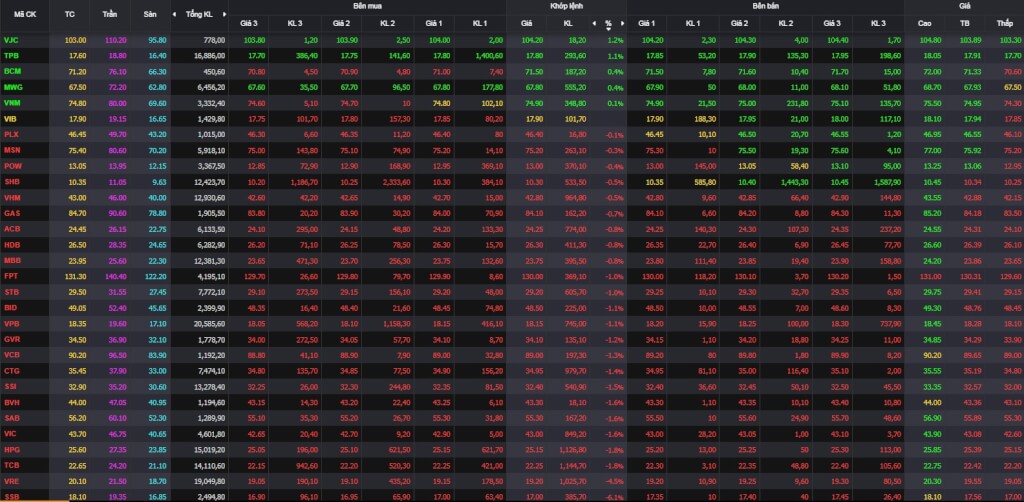Click SSI total volume 13,278,40
Viewport: 1024px width, 502px height.
[x=210, y=386]
